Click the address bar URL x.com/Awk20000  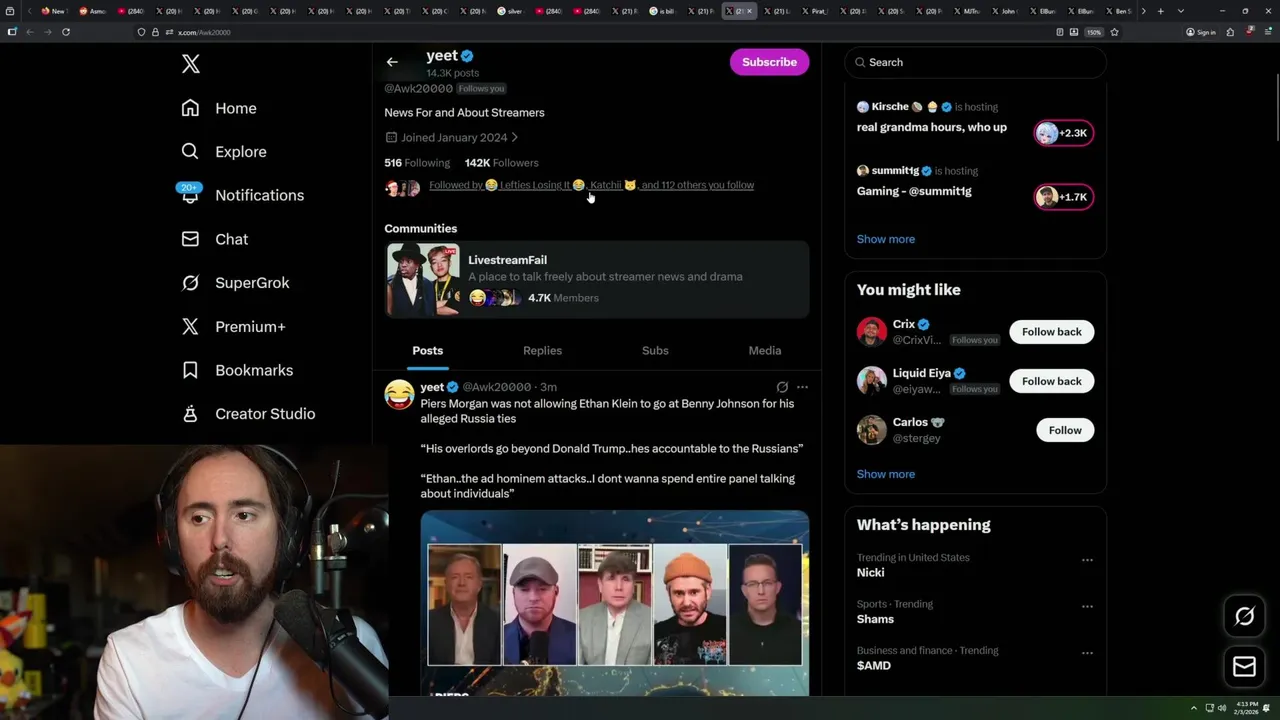point(204,32)
